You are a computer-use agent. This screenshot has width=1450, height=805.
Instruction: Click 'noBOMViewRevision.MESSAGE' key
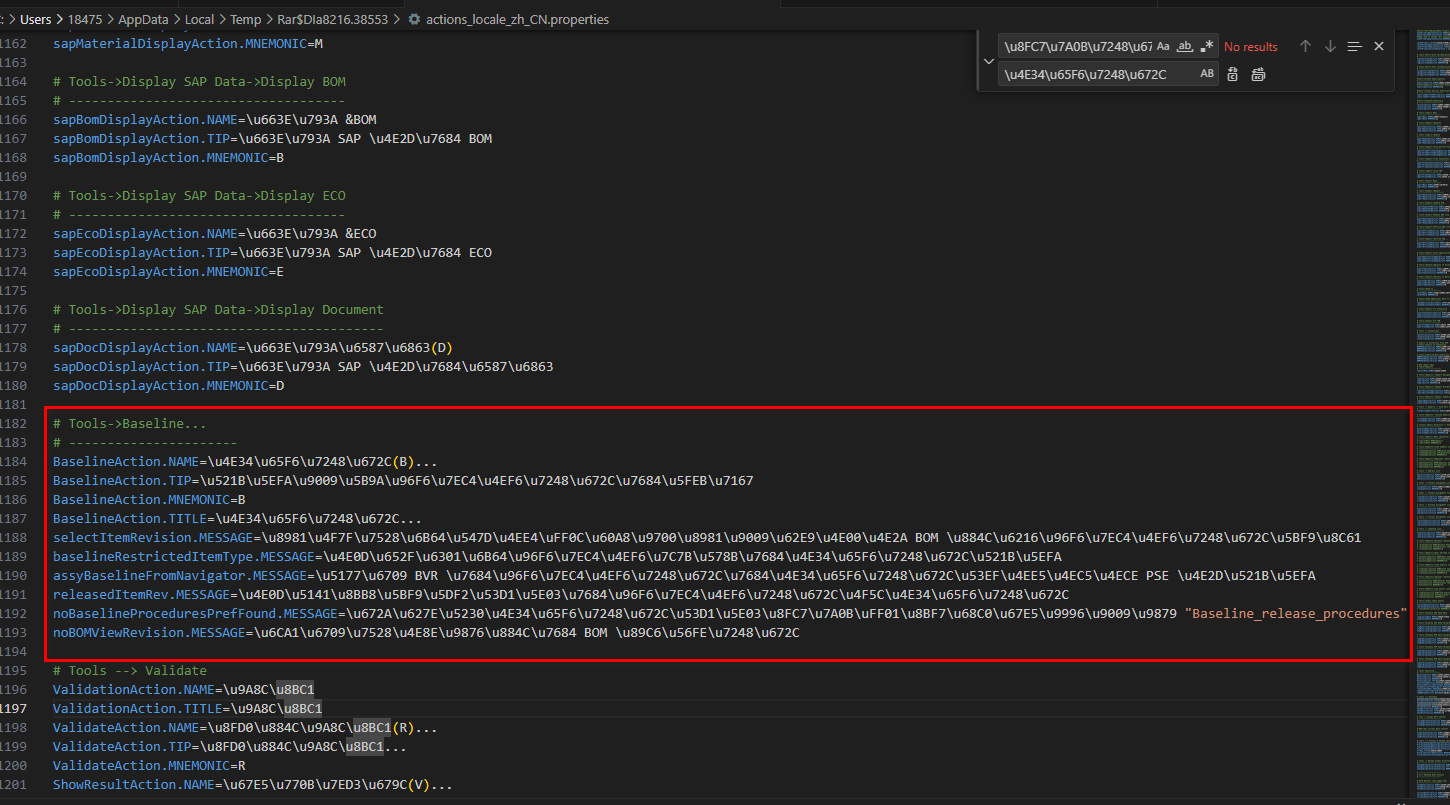[149, 632]
